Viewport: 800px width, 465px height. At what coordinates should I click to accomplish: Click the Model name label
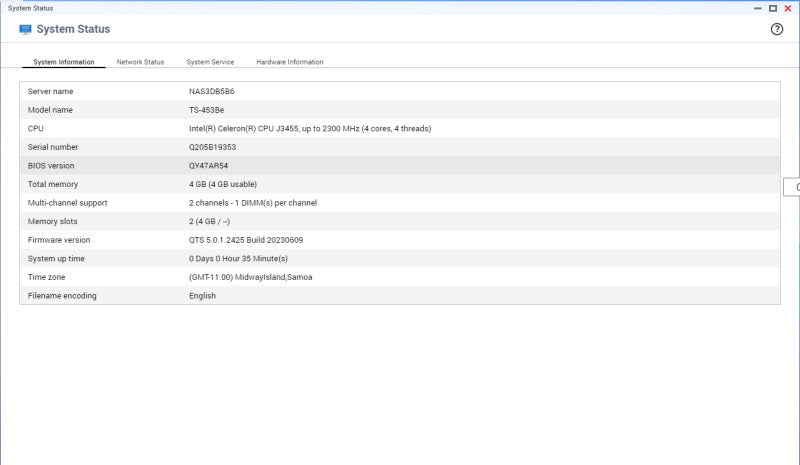[x=50, y=110]
